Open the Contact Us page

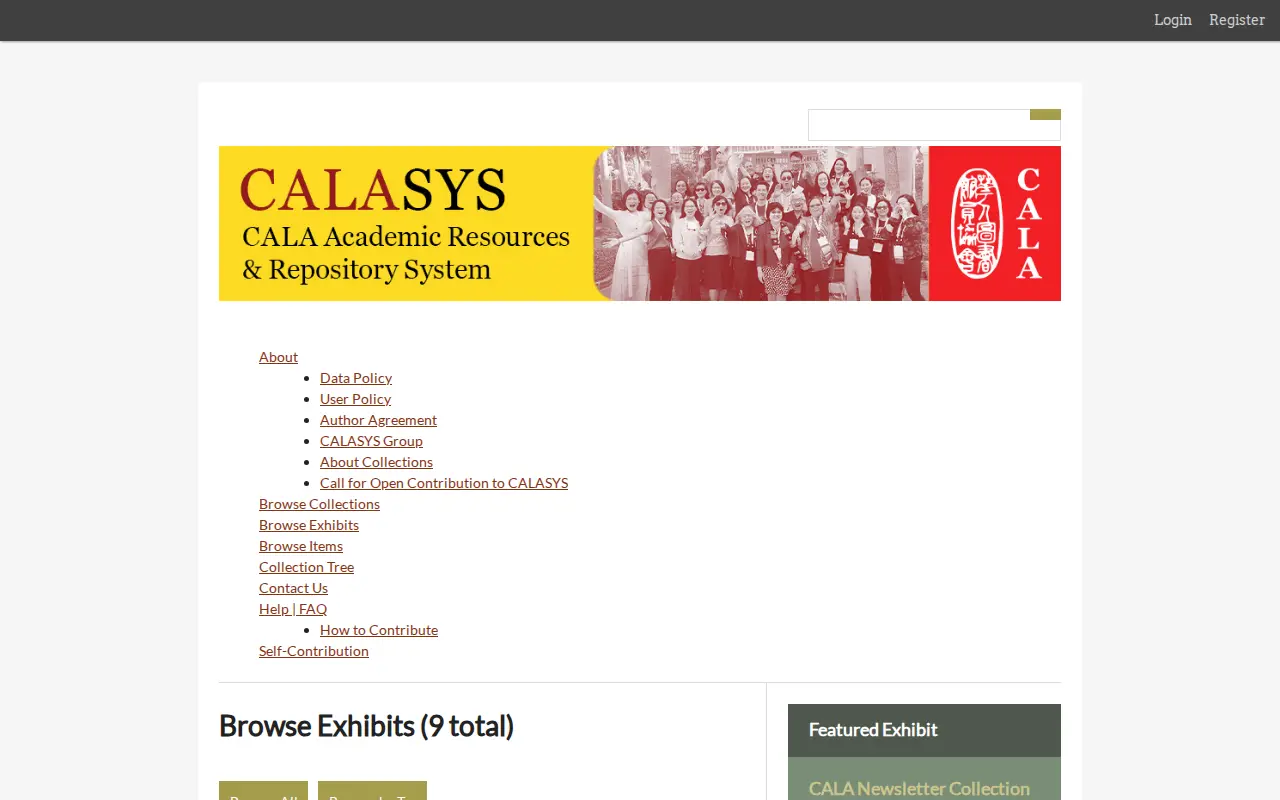click(x=293, y=588)
